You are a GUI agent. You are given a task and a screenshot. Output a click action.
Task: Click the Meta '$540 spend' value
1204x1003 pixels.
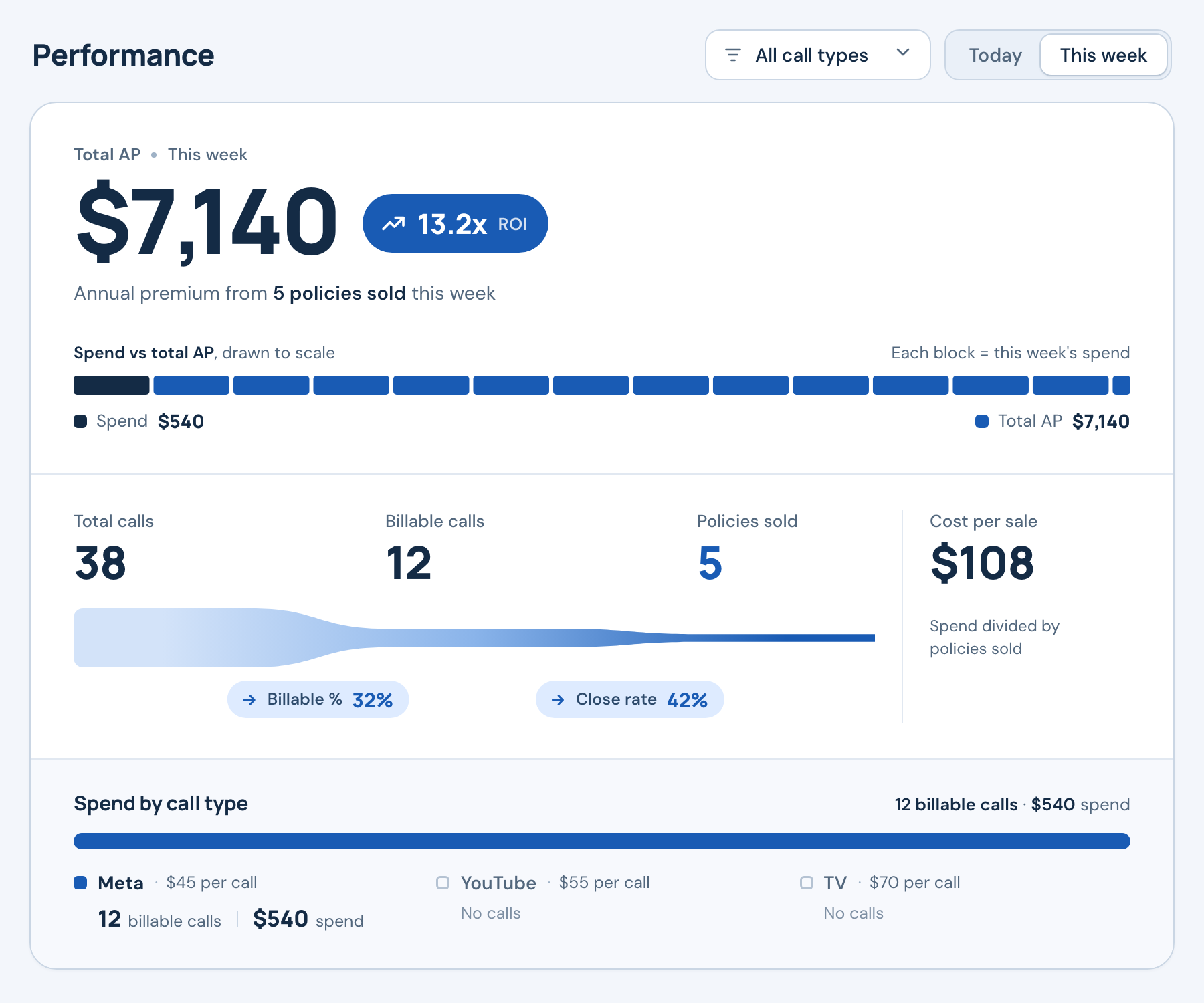pyautogui.click(x=308, y=919)
